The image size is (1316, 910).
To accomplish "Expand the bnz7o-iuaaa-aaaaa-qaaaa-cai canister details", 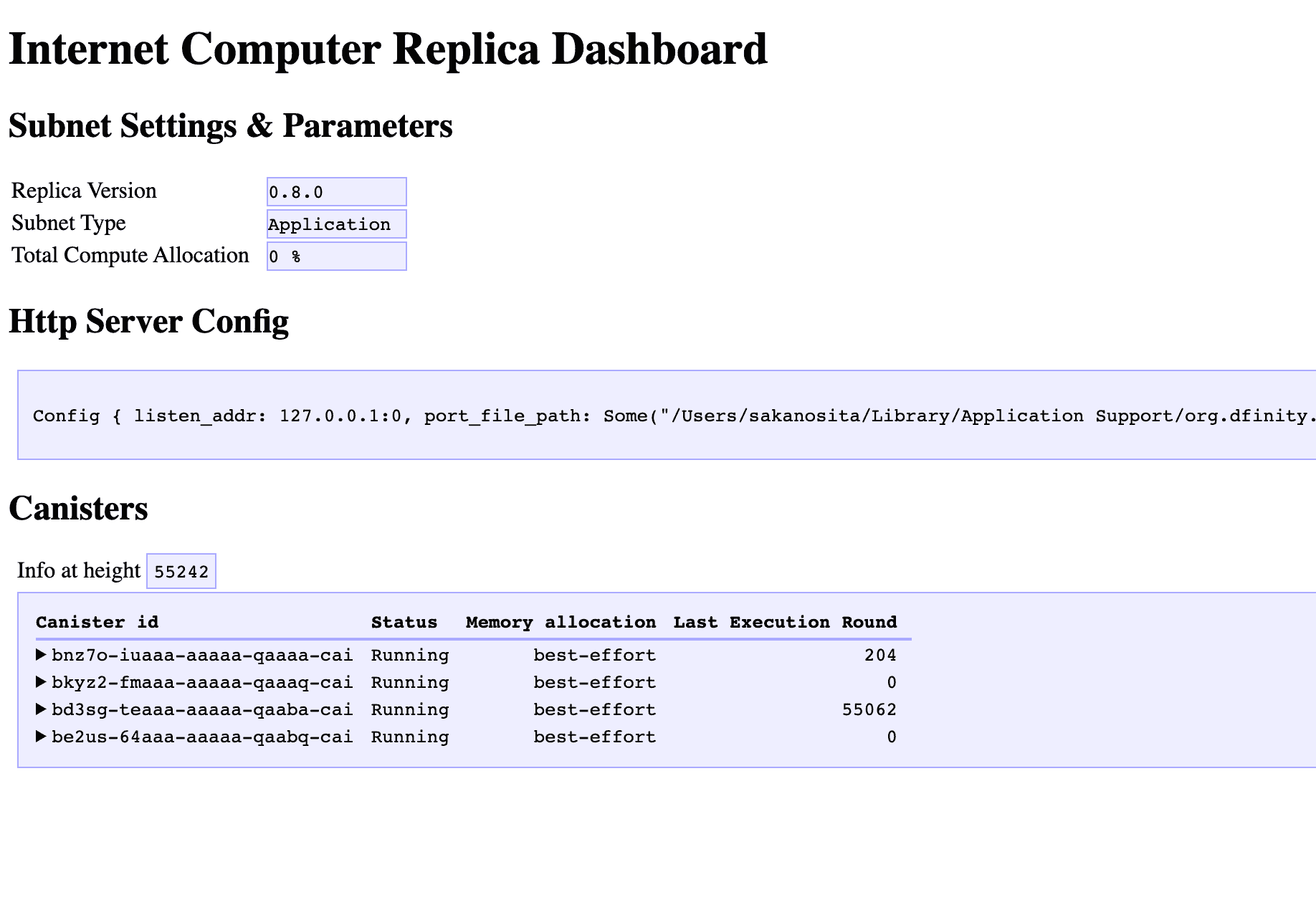I will (42, 655).
